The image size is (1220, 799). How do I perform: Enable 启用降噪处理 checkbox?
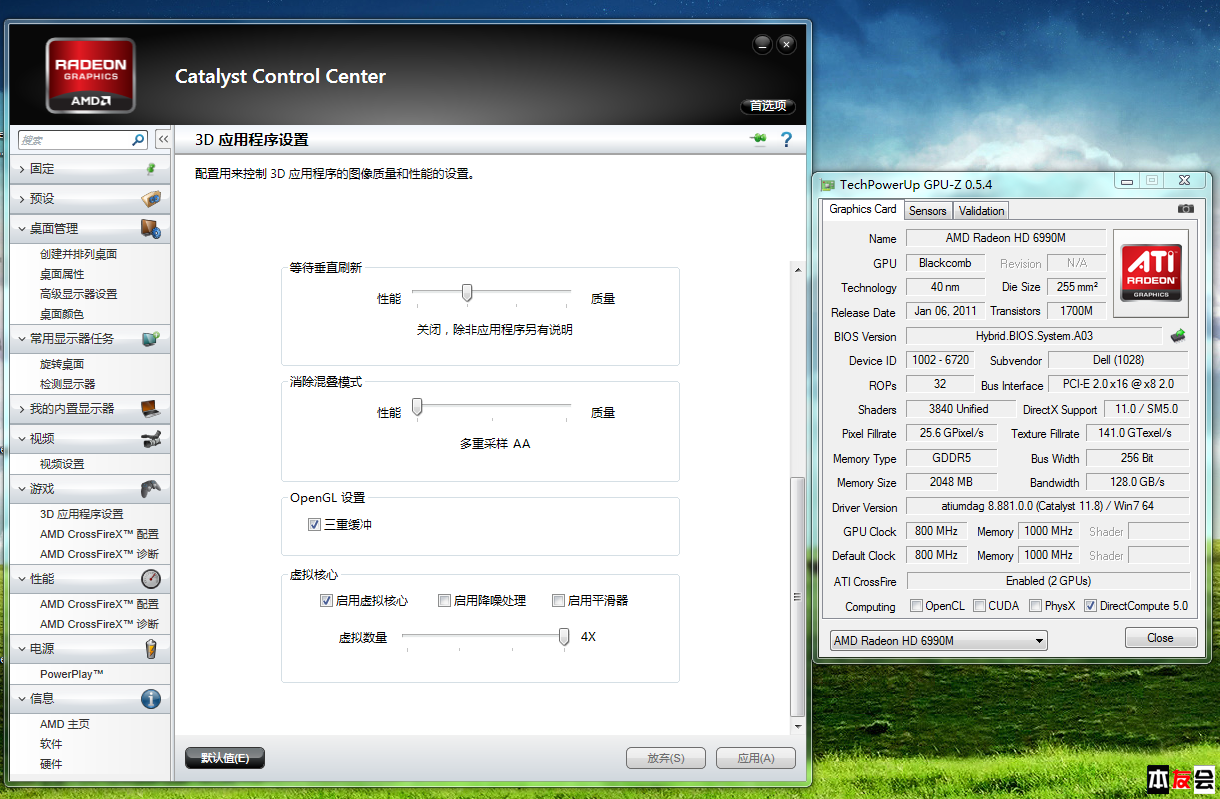point(444,601)
